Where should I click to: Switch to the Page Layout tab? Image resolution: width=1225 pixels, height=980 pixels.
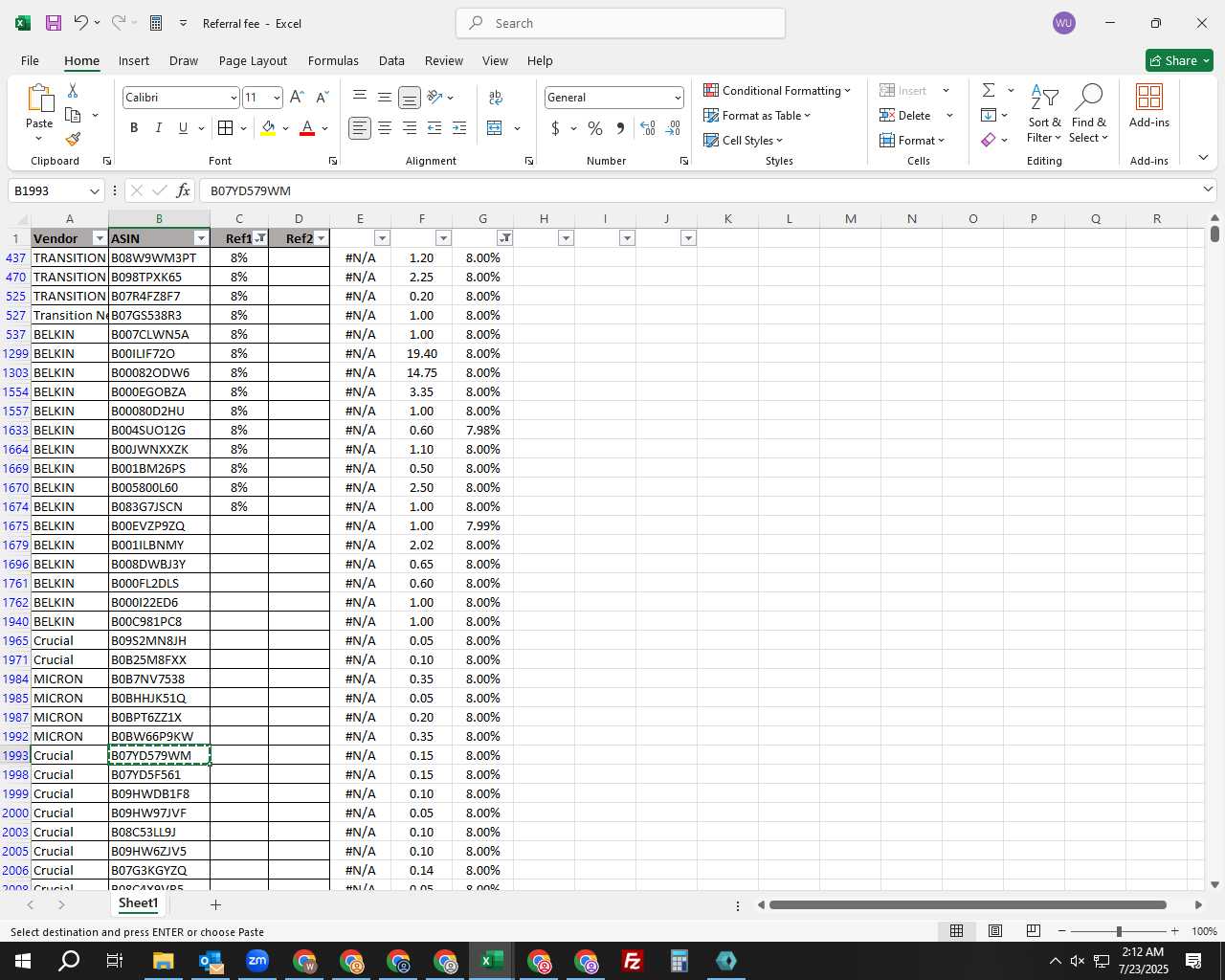[x=253, y=60]
